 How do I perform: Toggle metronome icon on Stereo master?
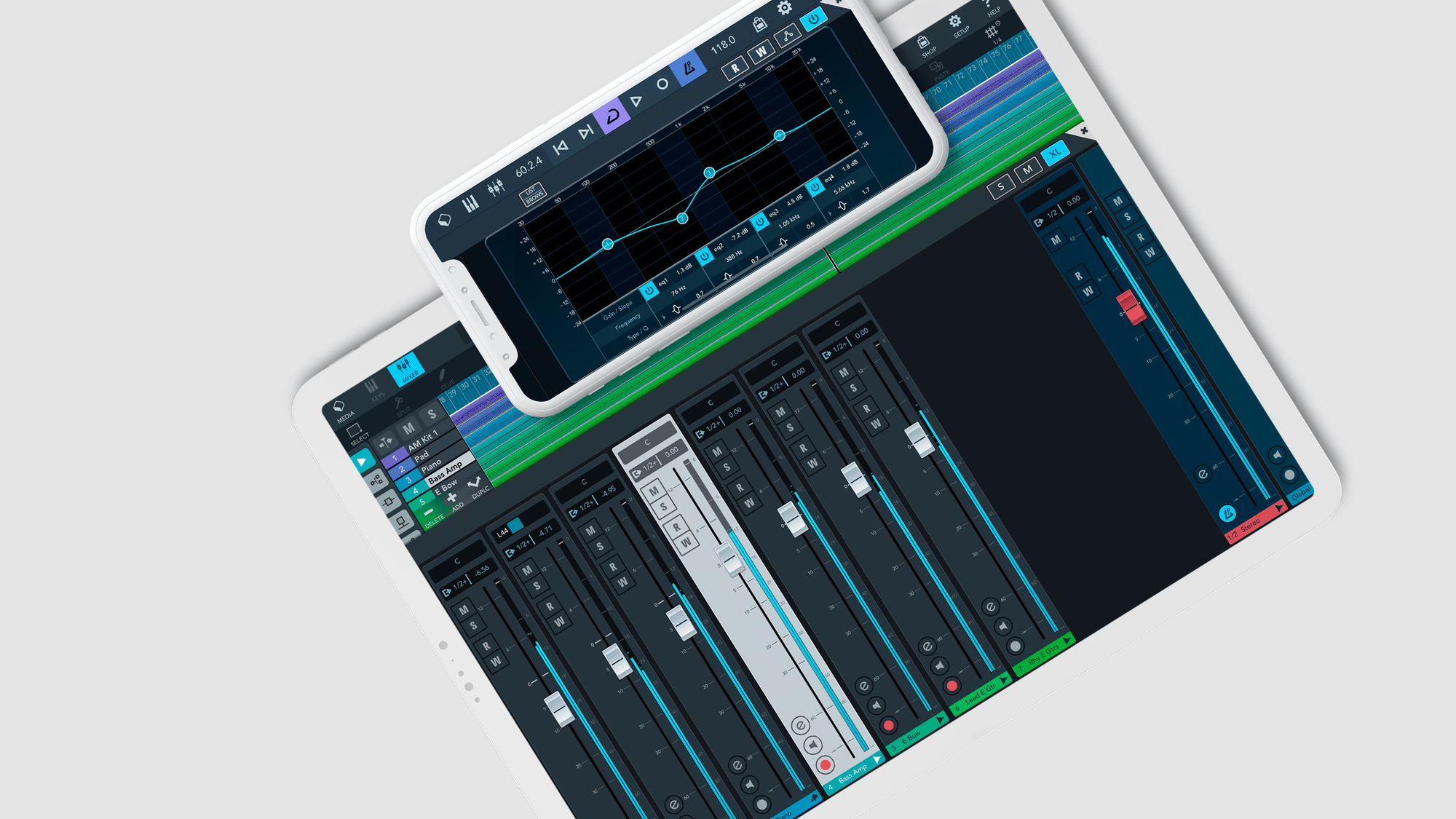(1227, 513)
